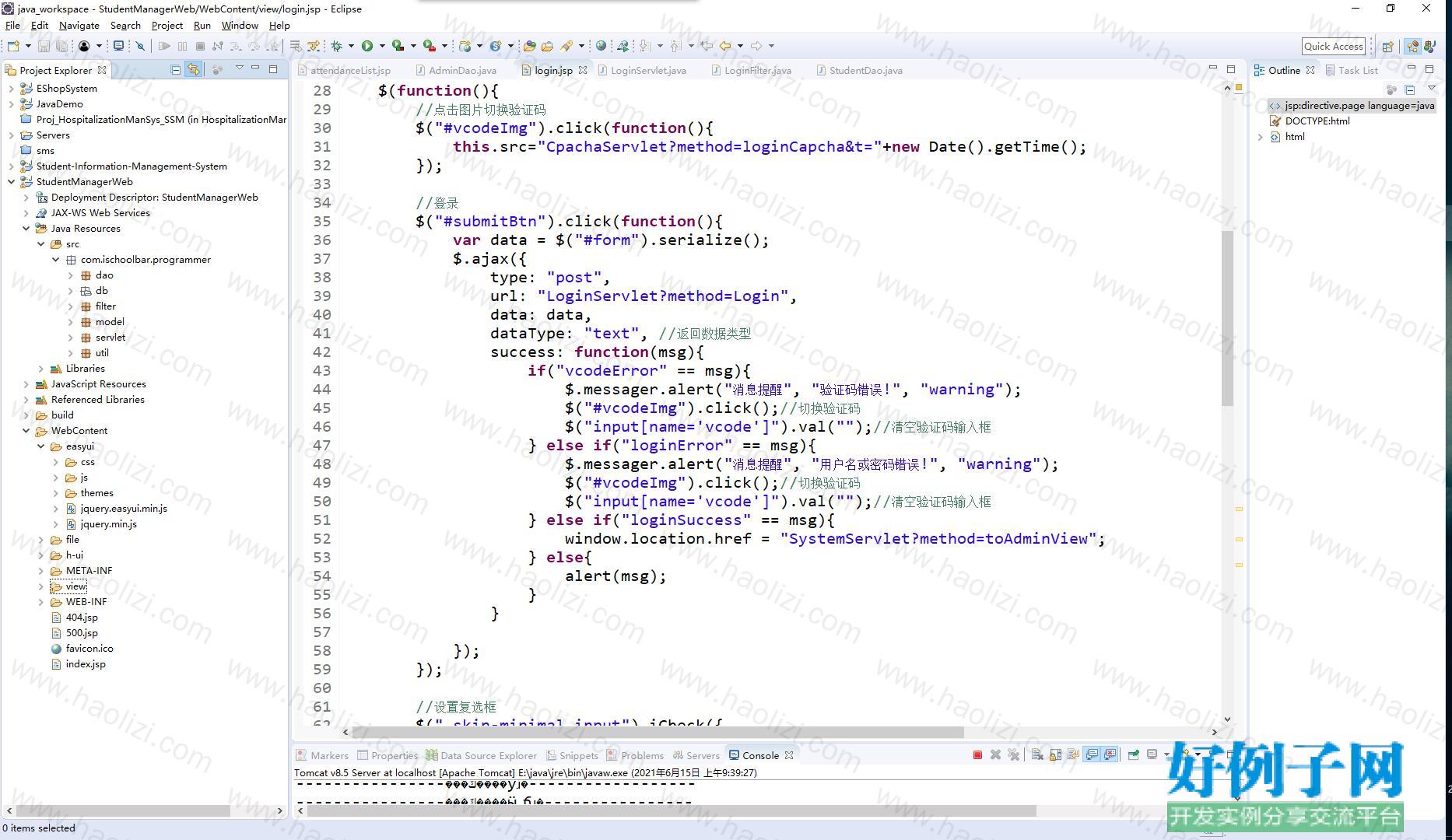Toggle show console on standard error change
The width and height of the screenshot is (1452, 840).
pos(1110,754)
